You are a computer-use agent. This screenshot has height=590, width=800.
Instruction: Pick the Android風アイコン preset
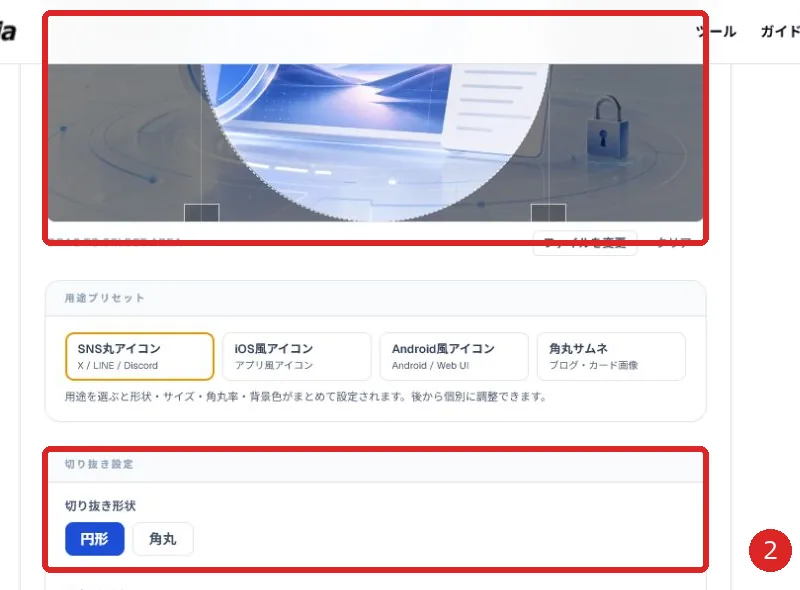(x=454, y=356)
